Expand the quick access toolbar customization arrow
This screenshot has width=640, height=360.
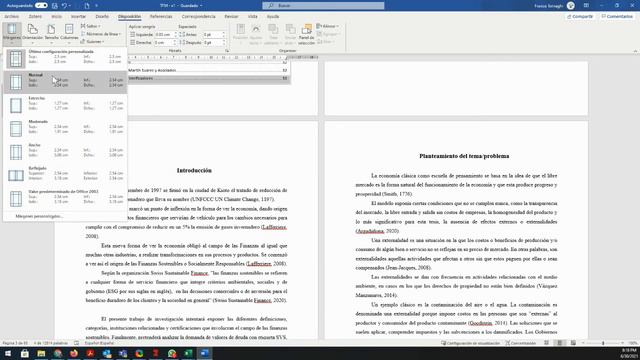pos(97,6)
